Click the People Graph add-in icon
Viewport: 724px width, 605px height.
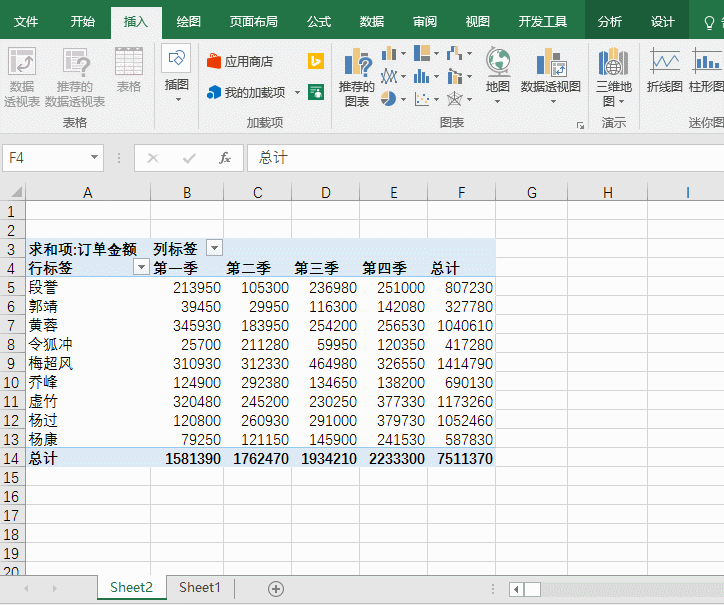tap(316, 92)
